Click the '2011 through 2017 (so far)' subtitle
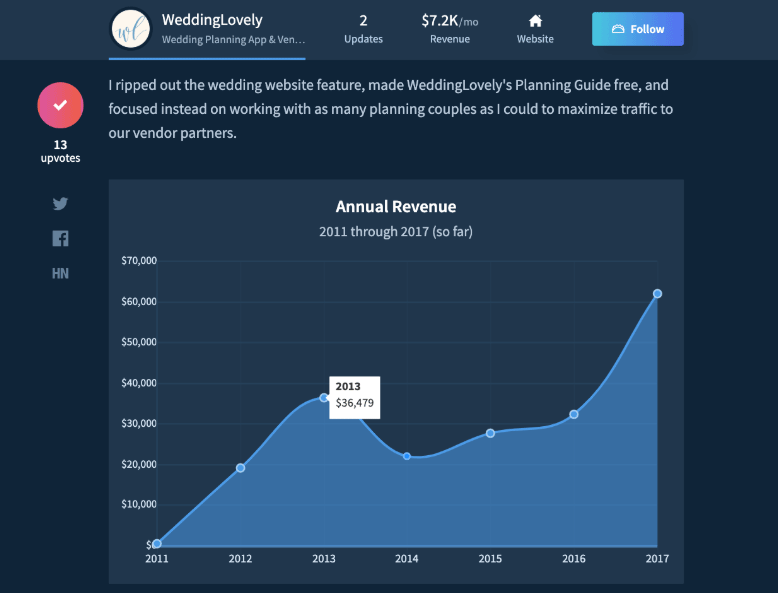The width and height of the screenshot is (778, 593). tap(396, 232)
